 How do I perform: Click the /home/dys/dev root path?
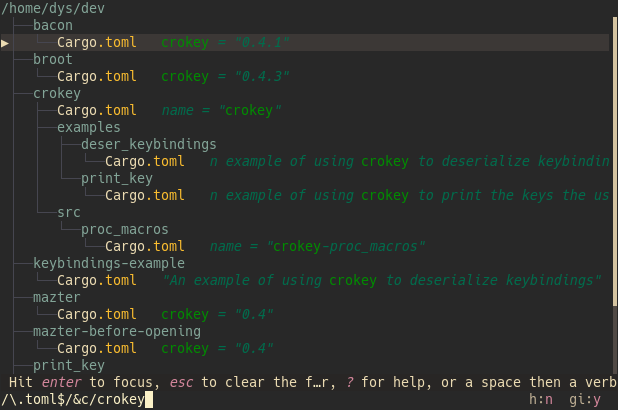point(53,8)
